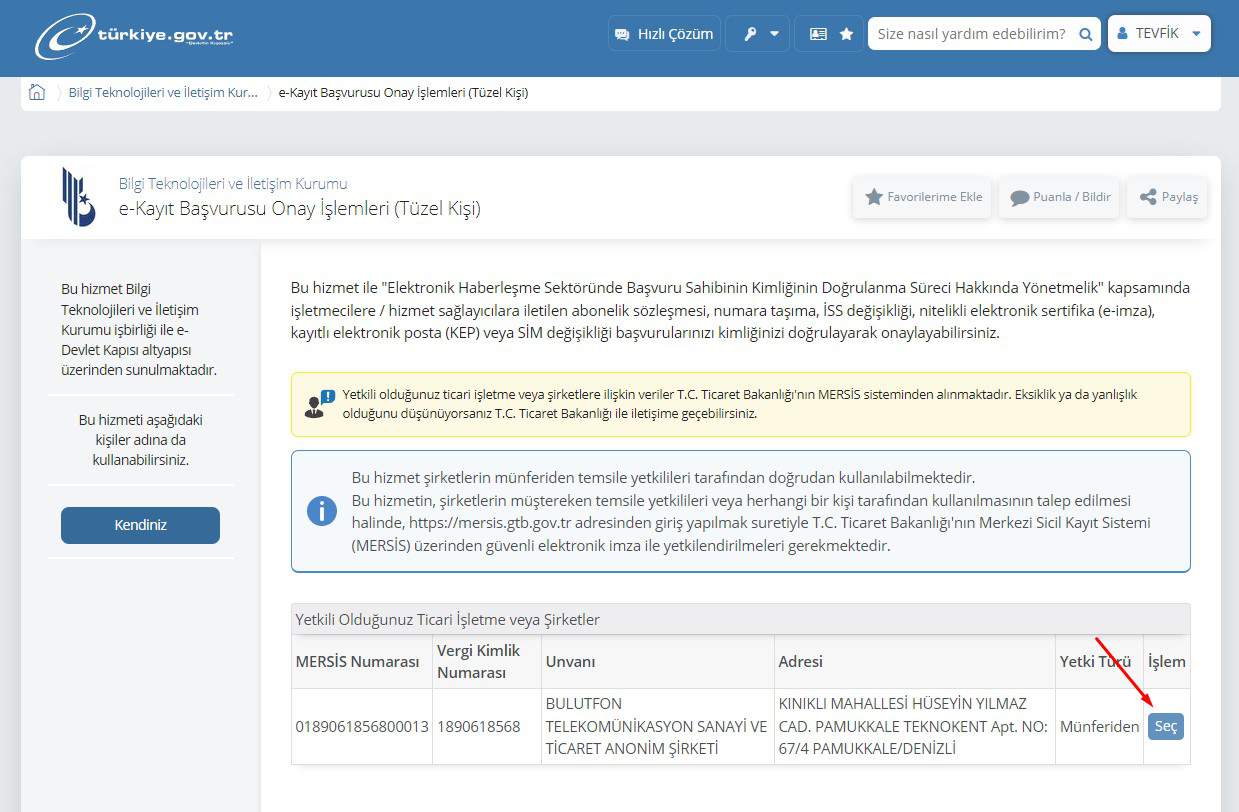Click the türkiye.gov.tr logo

tap(134, 36)
